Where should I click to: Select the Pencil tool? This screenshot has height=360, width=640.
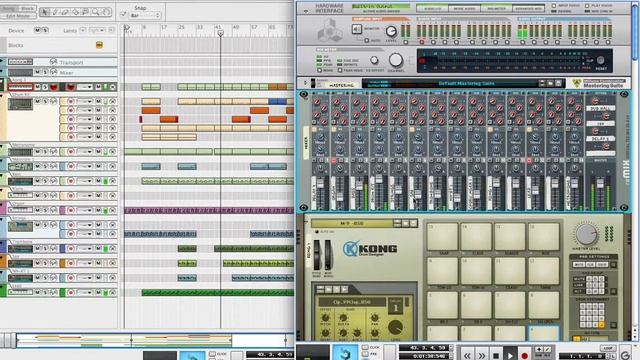pyautogui.click(x=55, y=12)
